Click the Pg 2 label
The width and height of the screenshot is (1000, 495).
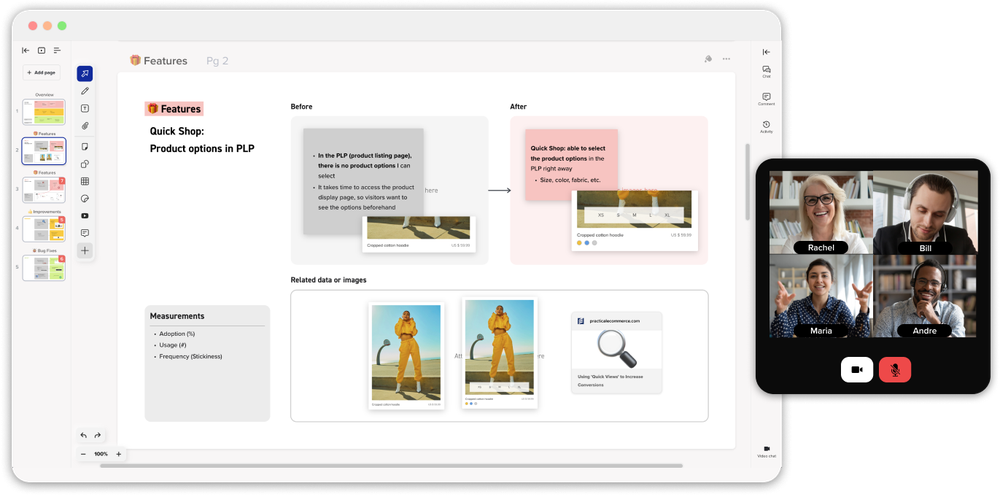[217, 61]
